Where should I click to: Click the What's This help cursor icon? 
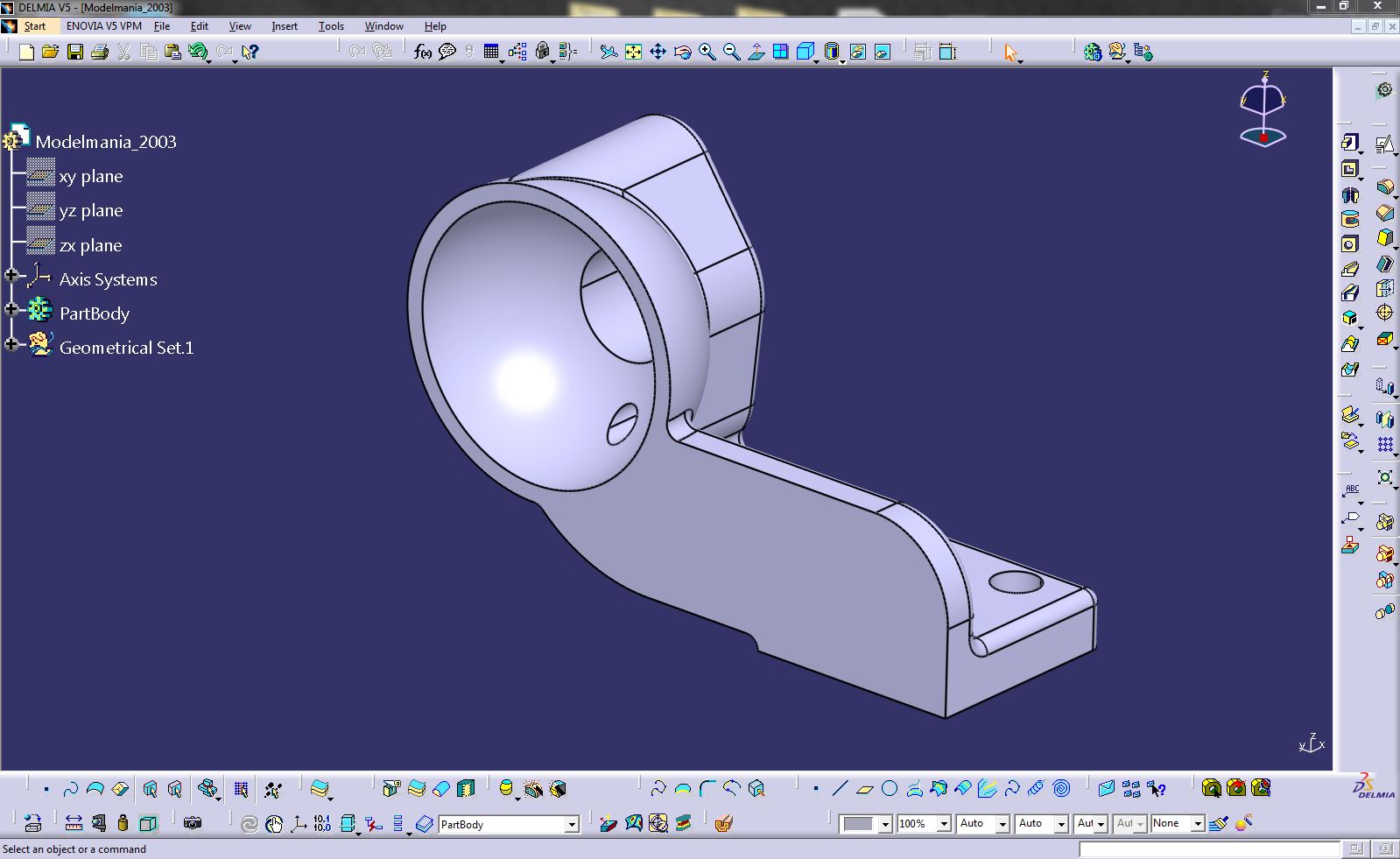(x=250, y=53)
